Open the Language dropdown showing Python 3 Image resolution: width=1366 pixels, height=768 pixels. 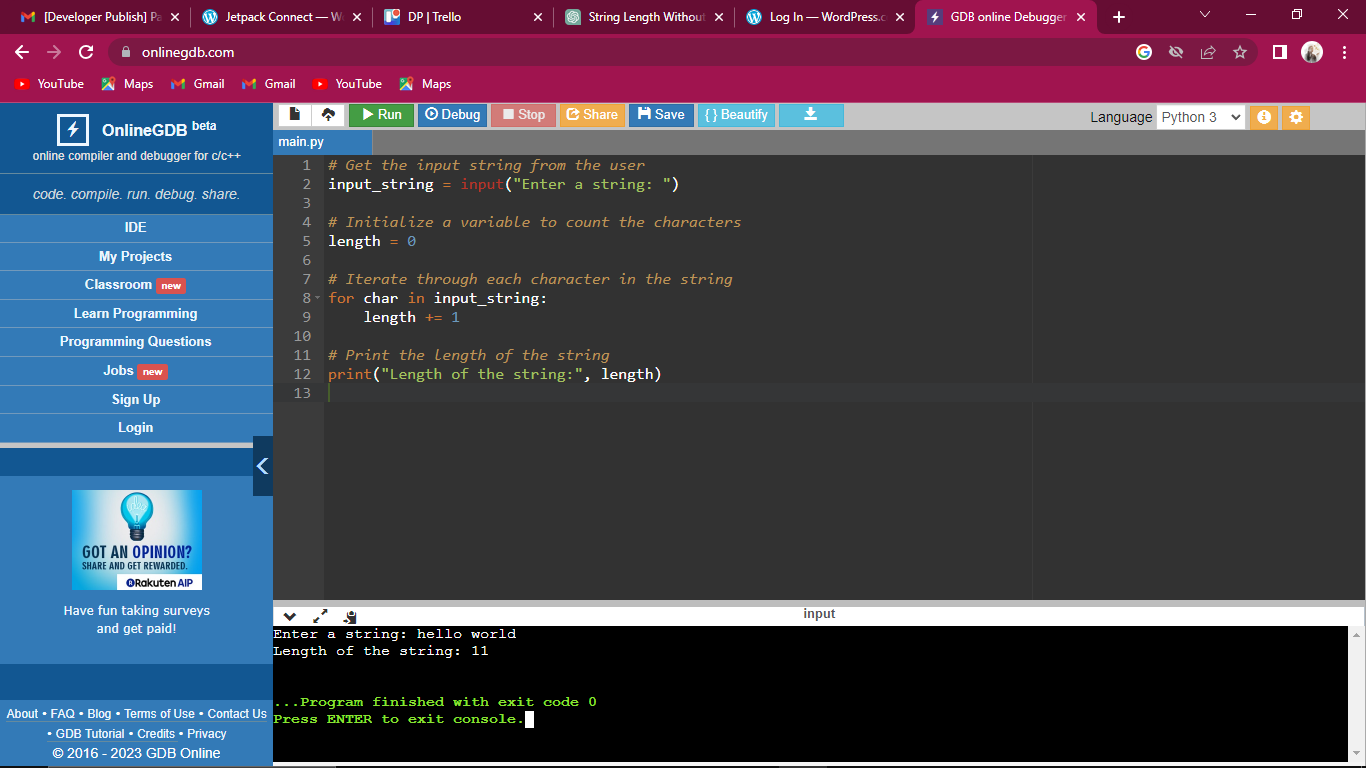(1200, 117)
